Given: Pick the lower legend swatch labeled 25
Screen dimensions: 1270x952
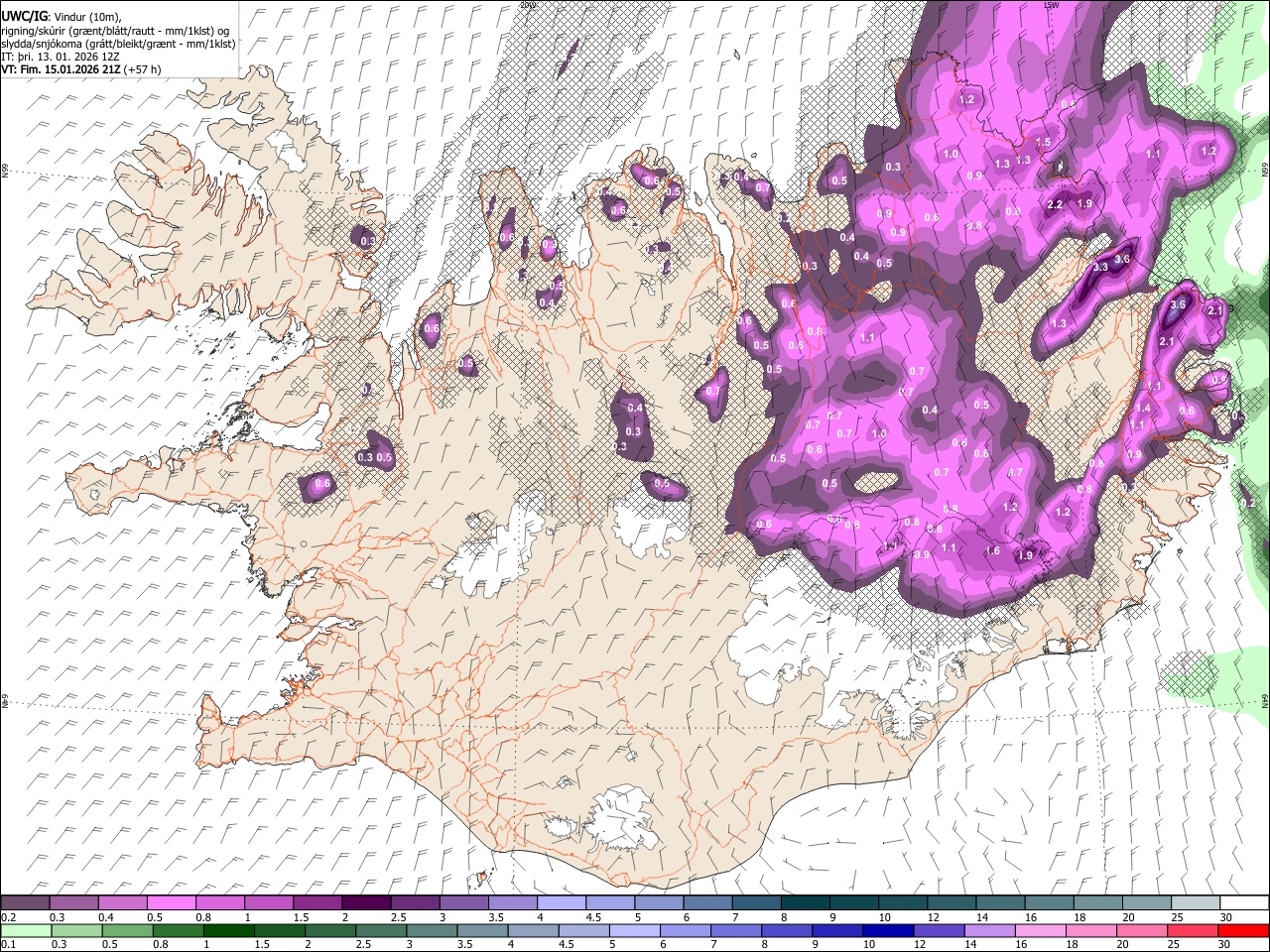Looking at the screenshot, I should pos(1191,930).
